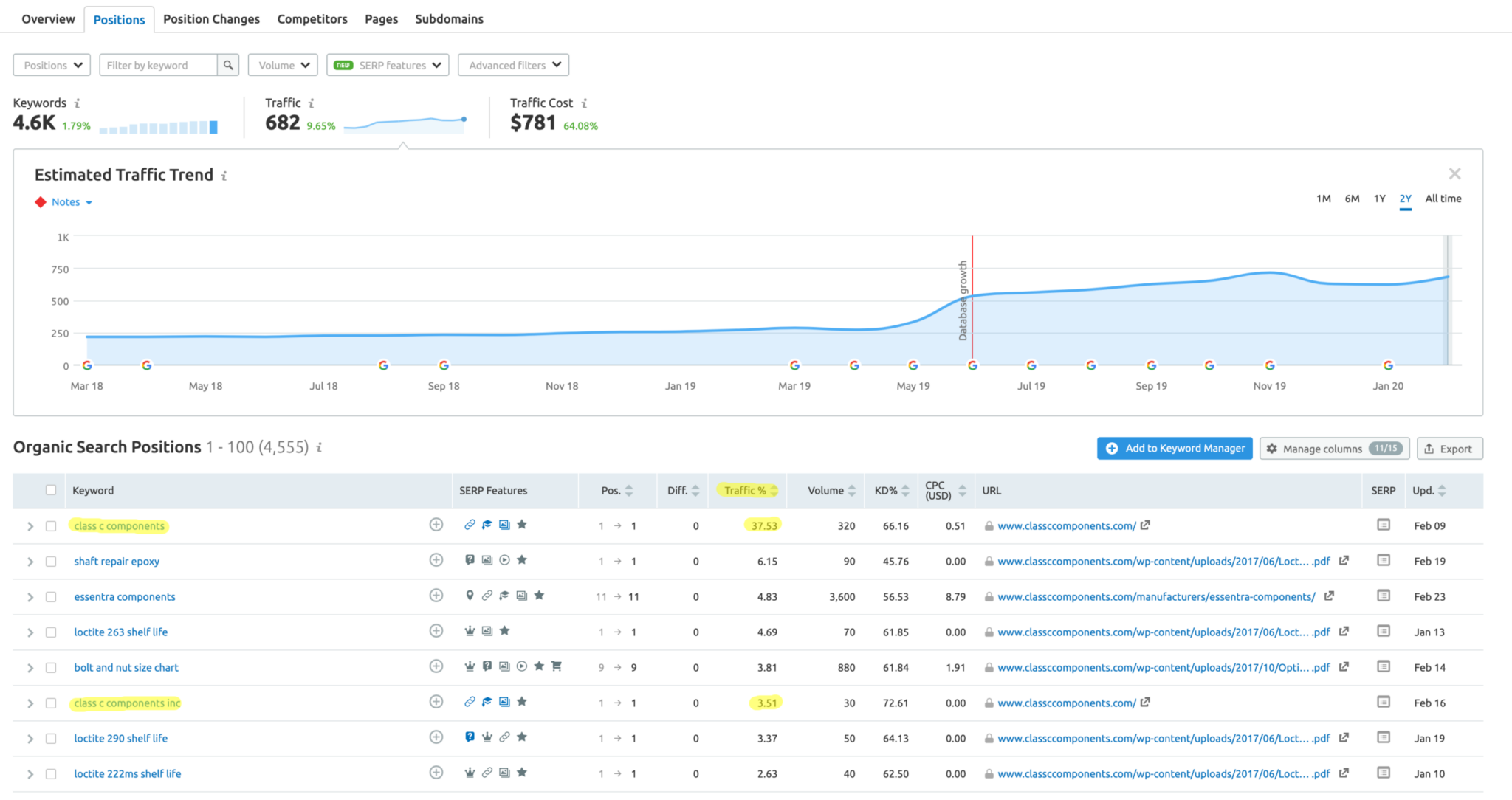Check the box for 'loctite 290 shelf life'
This screenshot has width=1512, height=800.
[51, 739]
